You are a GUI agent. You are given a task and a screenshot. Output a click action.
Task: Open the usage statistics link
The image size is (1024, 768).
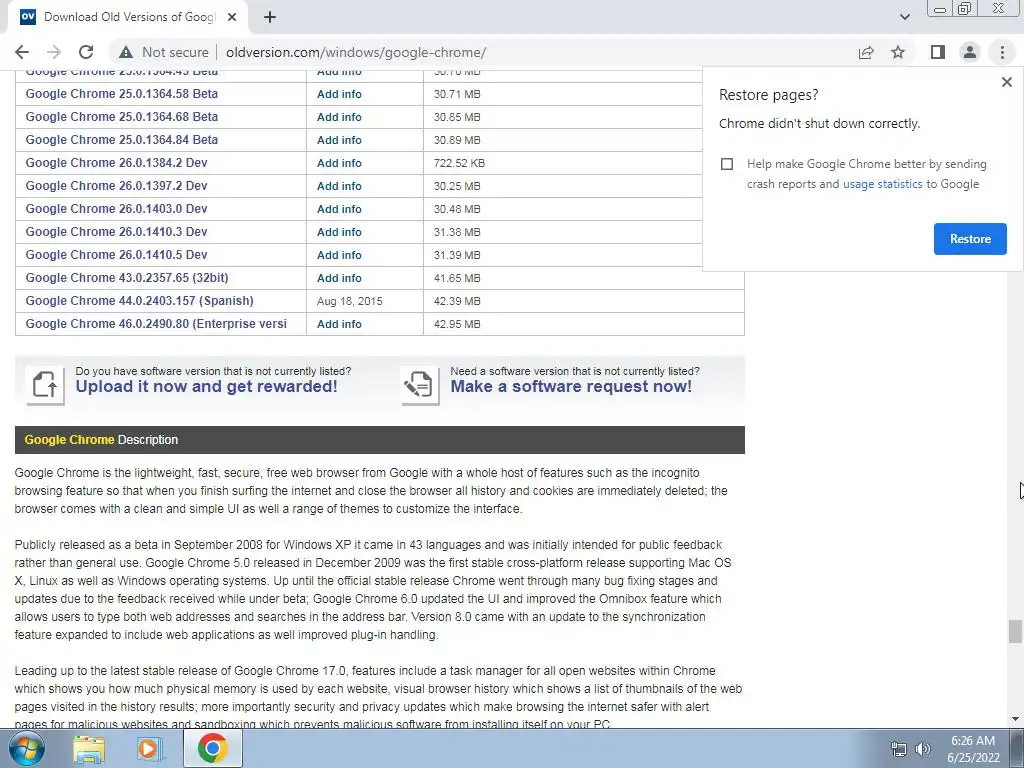pyautogui.click(x=882, y=184)
